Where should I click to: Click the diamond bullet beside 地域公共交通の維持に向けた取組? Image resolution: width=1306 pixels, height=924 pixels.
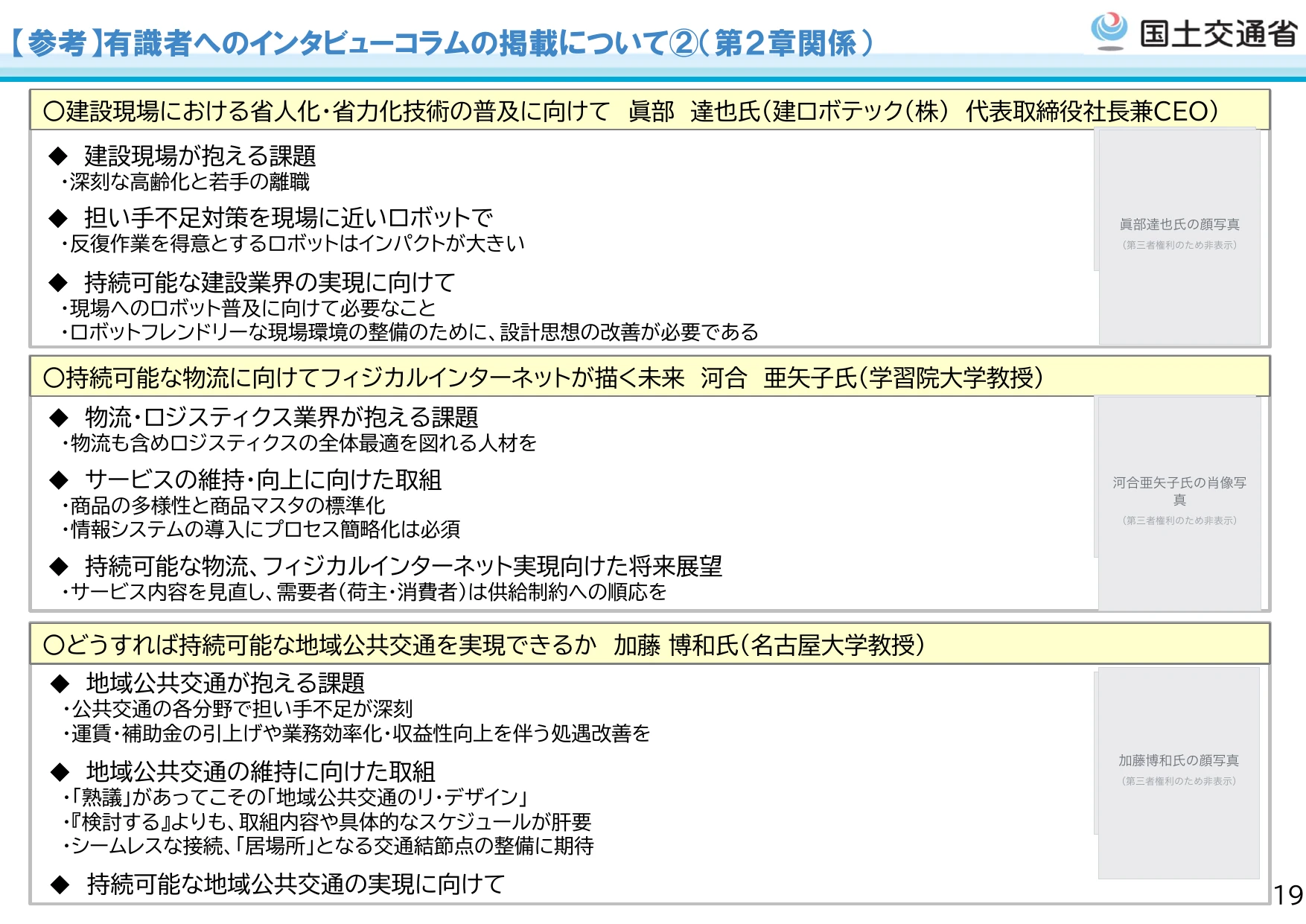coord(60,772)
